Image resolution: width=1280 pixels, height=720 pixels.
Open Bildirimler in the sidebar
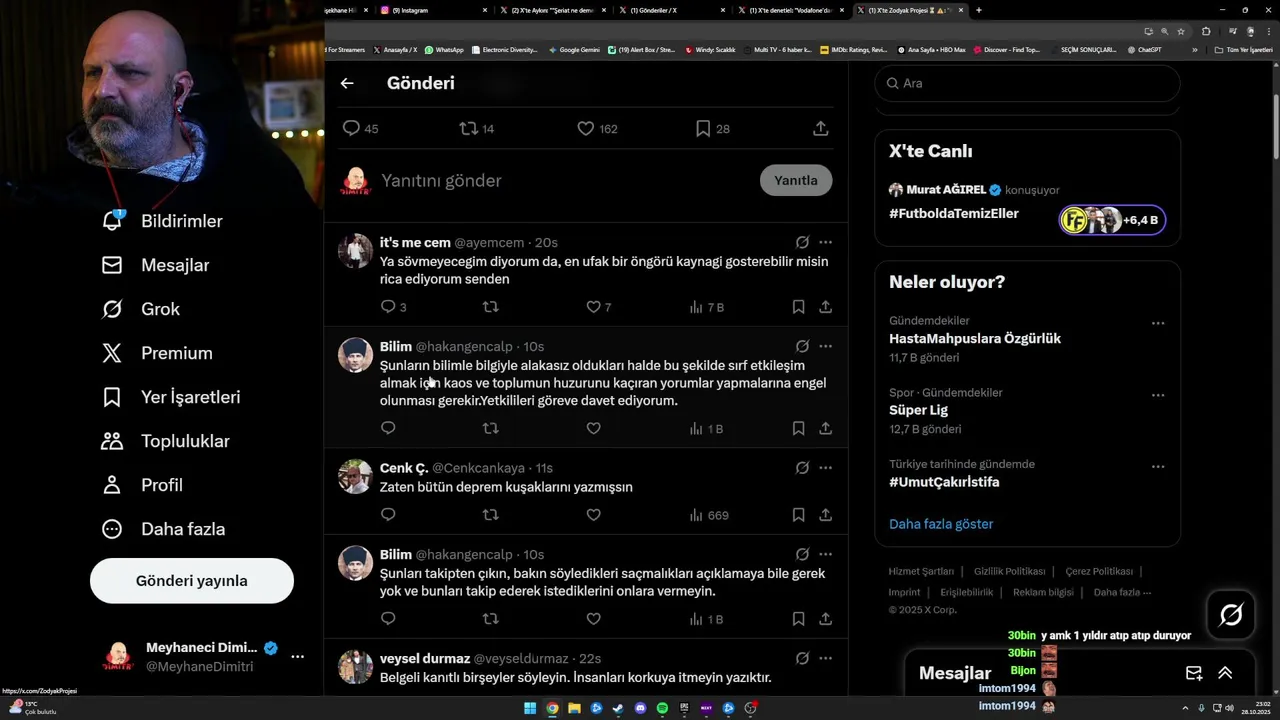(163, 221)
